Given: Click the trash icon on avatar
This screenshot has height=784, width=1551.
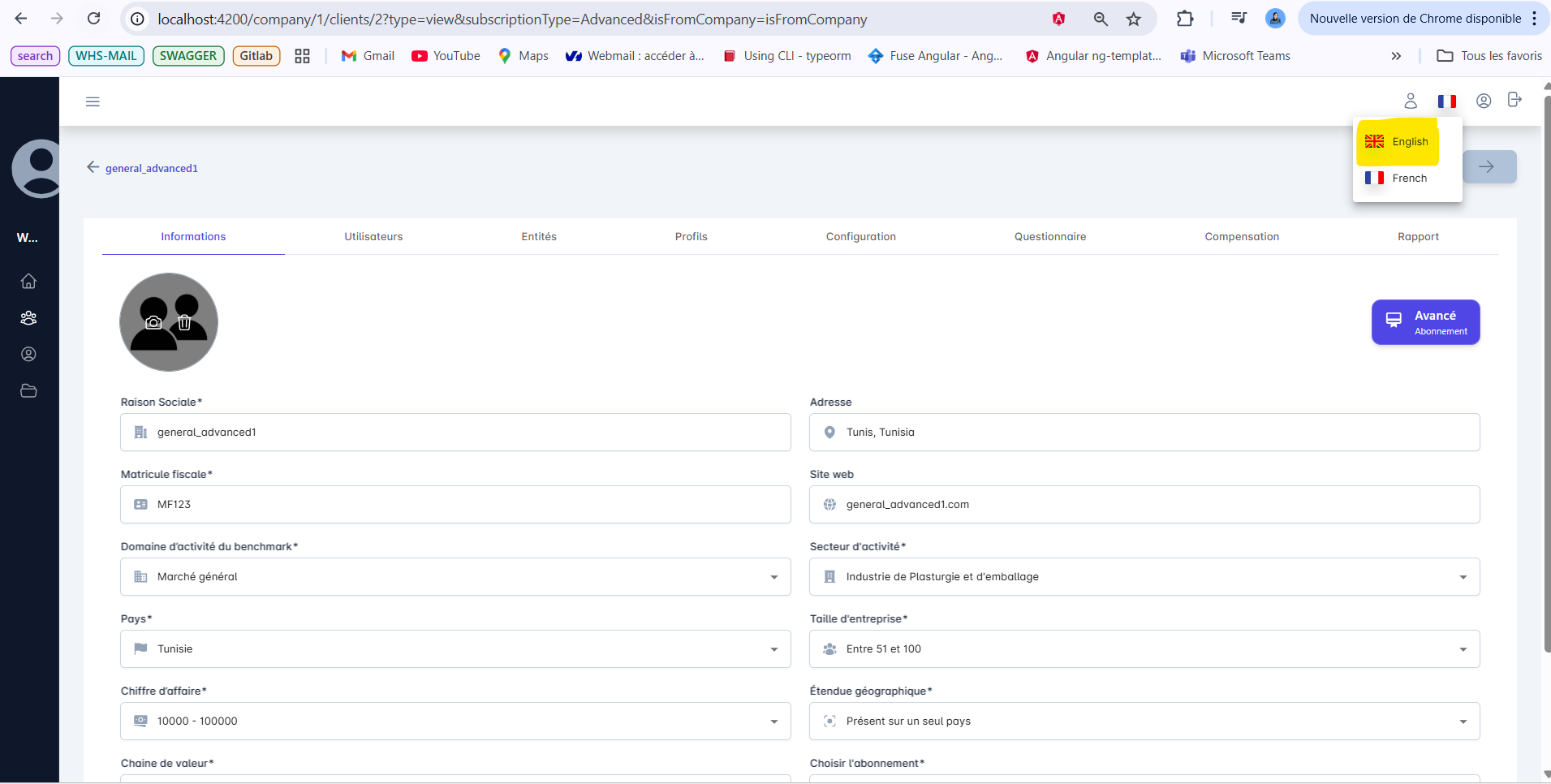Looking at the screenshot, I should coord(184,322).
